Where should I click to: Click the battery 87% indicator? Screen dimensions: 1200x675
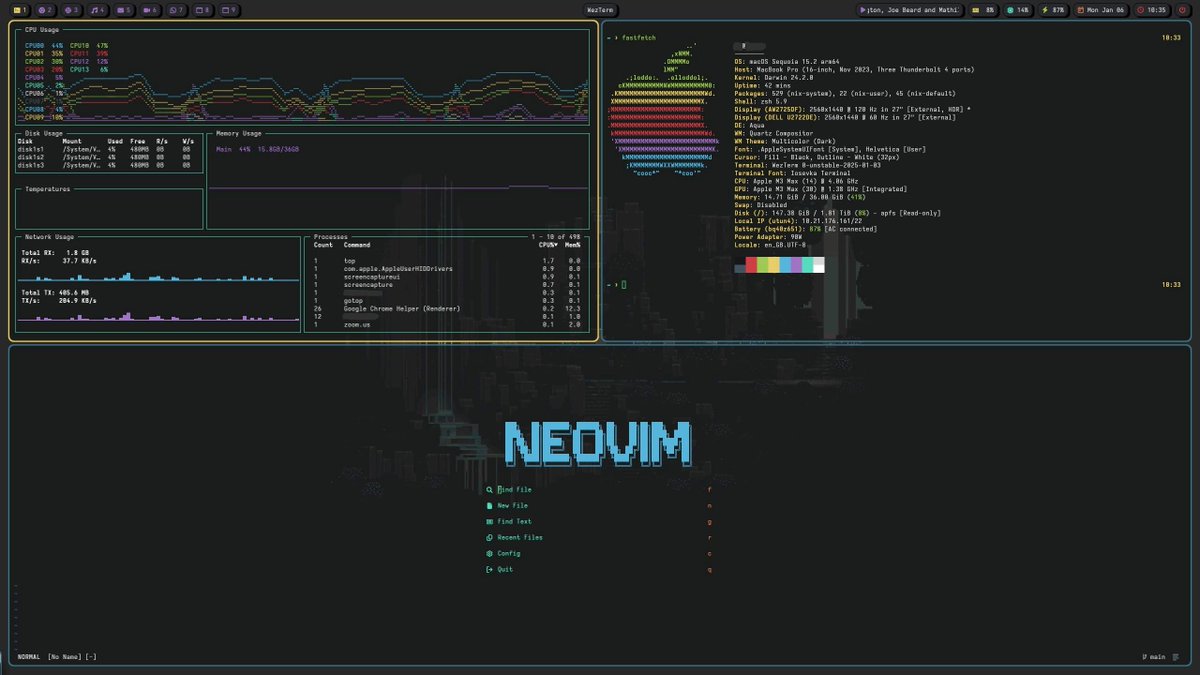click(1053, 10)
